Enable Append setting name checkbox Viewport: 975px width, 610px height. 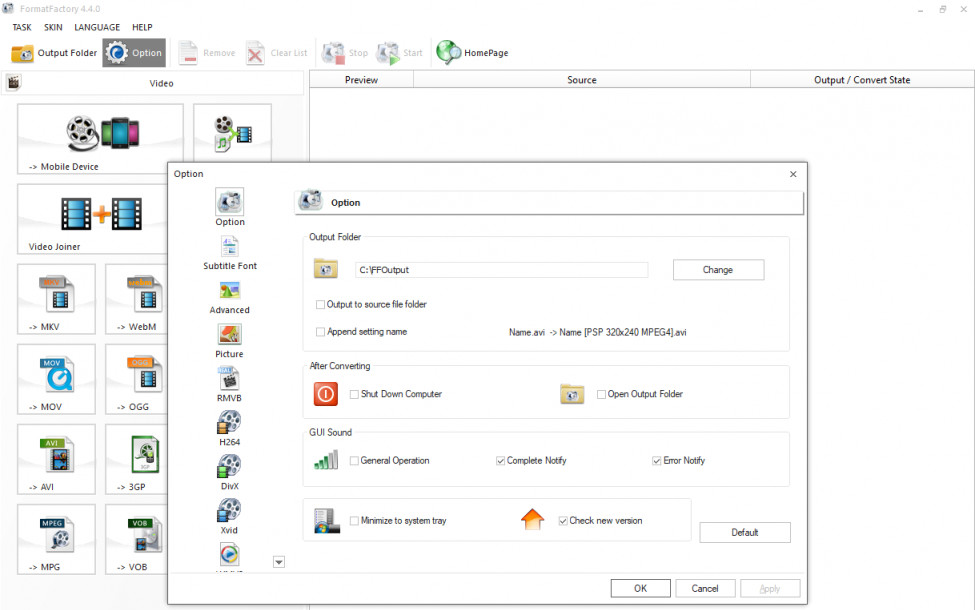click(320, 332)
